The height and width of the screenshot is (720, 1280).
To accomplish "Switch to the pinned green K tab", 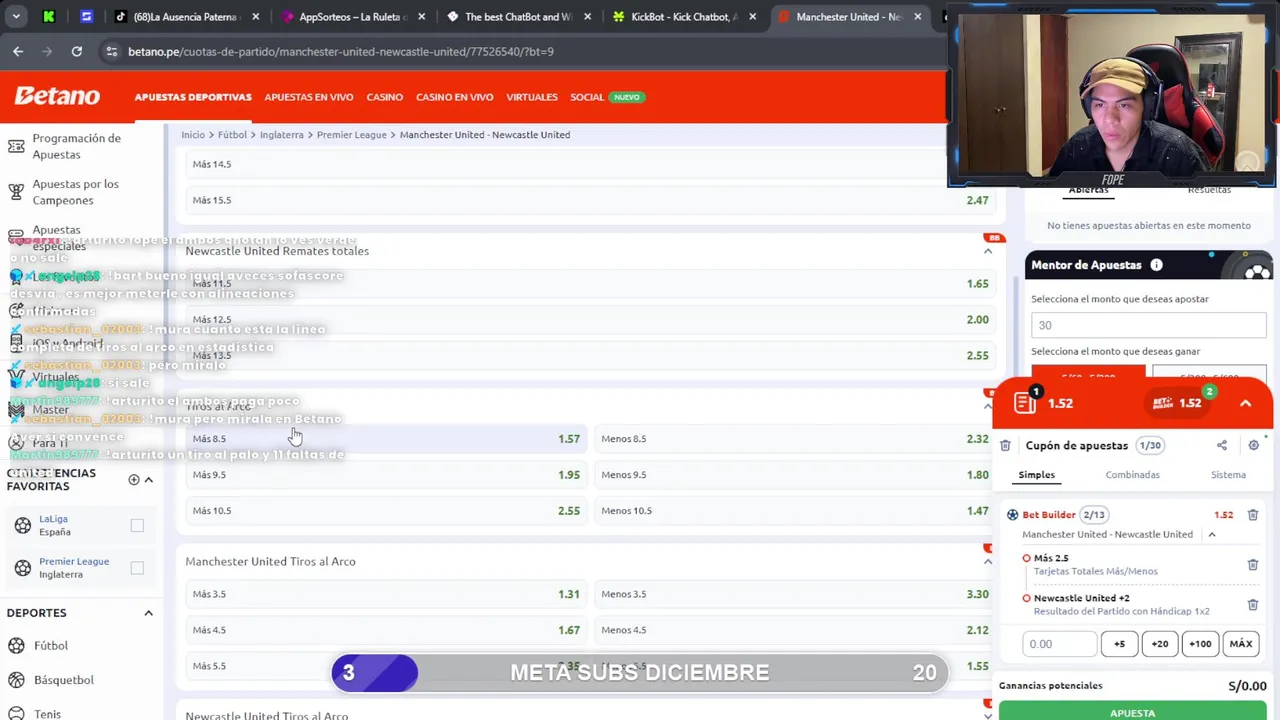I will point(48,16).
